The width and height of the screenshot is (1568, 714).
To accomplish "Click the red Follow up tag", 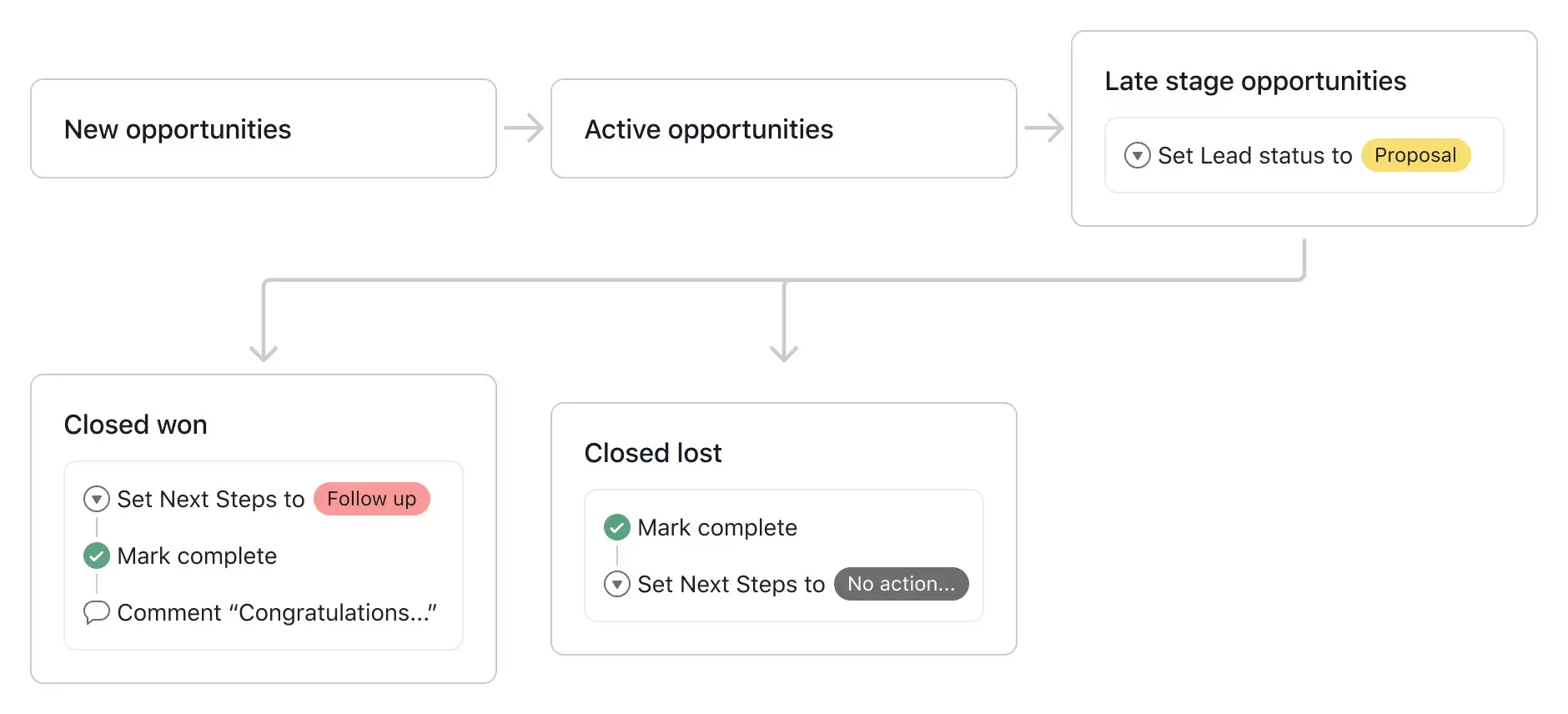I will [372, 499].
